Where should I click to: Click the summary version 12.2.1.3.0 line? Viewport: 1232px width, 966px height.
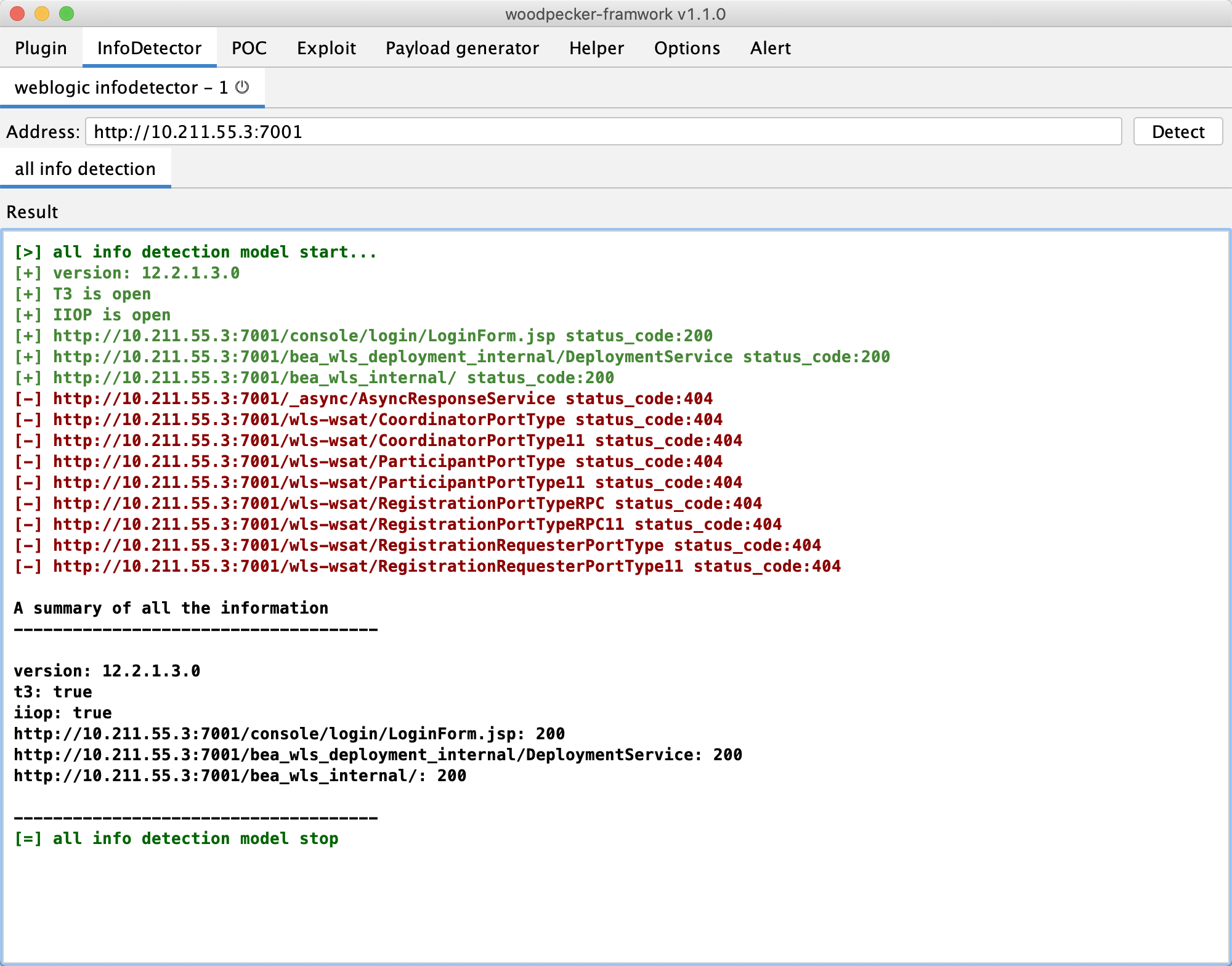[107, 671]
